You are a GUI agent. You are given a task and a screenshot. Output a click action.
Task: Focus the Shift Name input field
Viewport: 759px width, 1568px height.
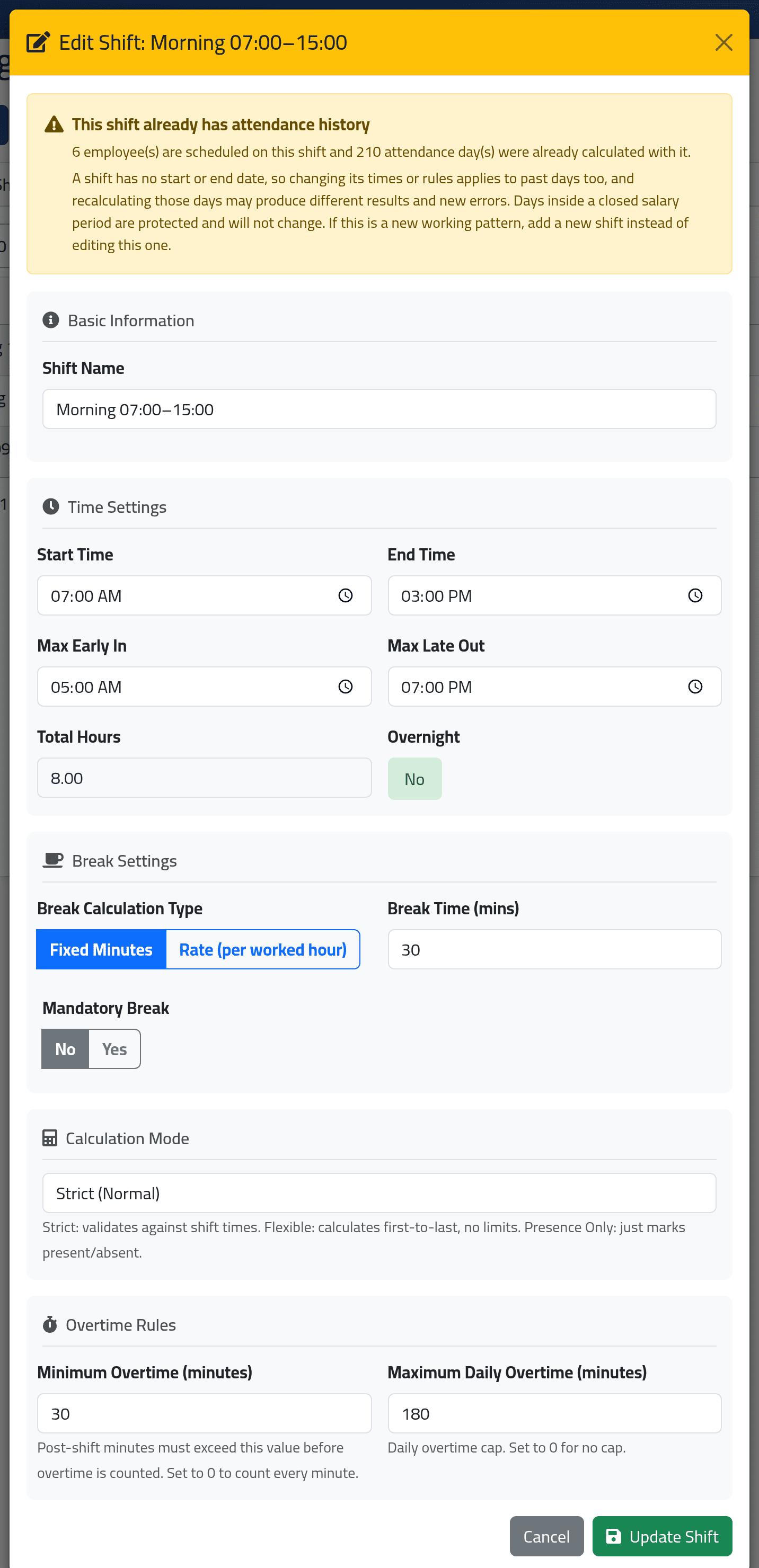point(379,409)
